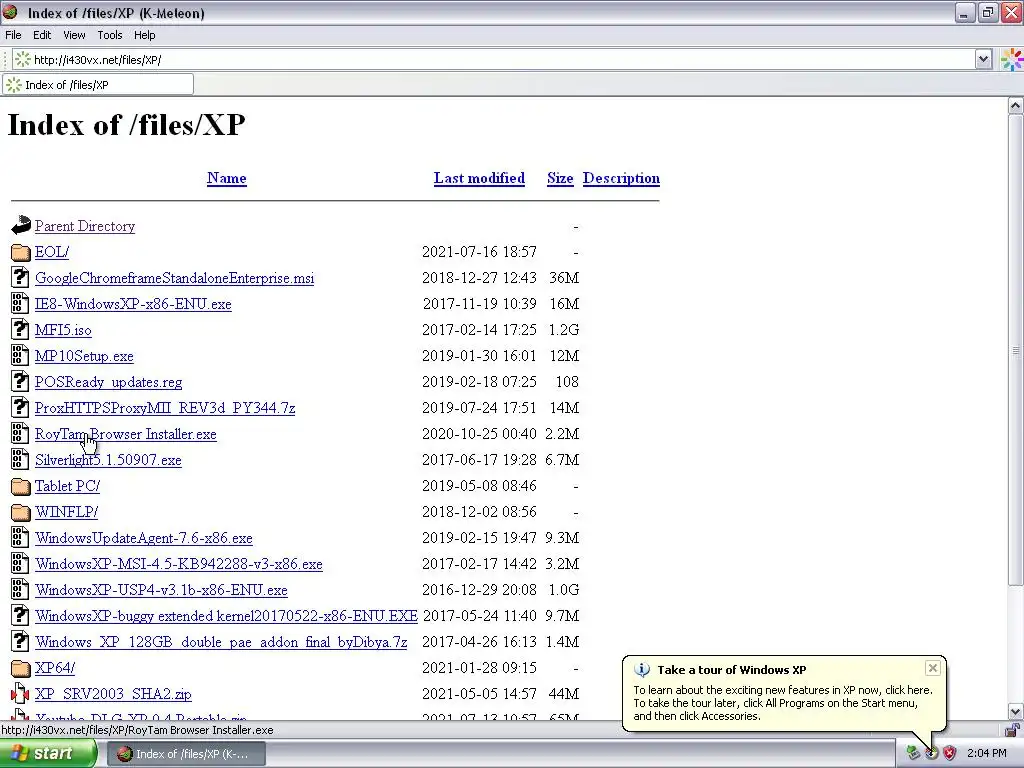Screen dimensions: 1024x768
Task: Click the unknown-file icon next to GoogleChromeframe
Action: 20,278
